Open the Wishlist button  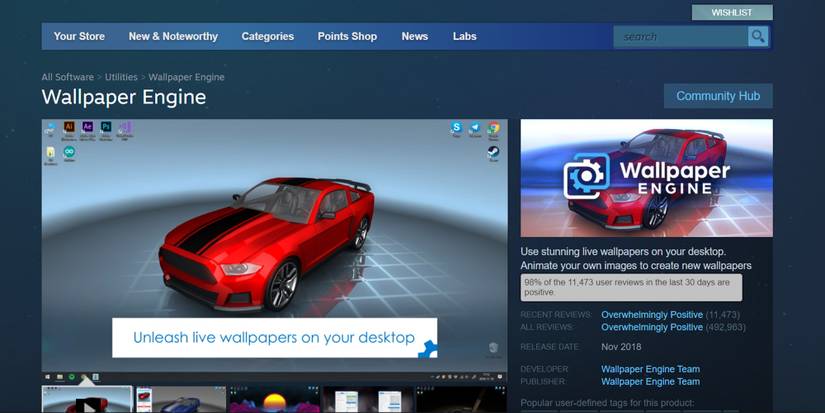731,12
